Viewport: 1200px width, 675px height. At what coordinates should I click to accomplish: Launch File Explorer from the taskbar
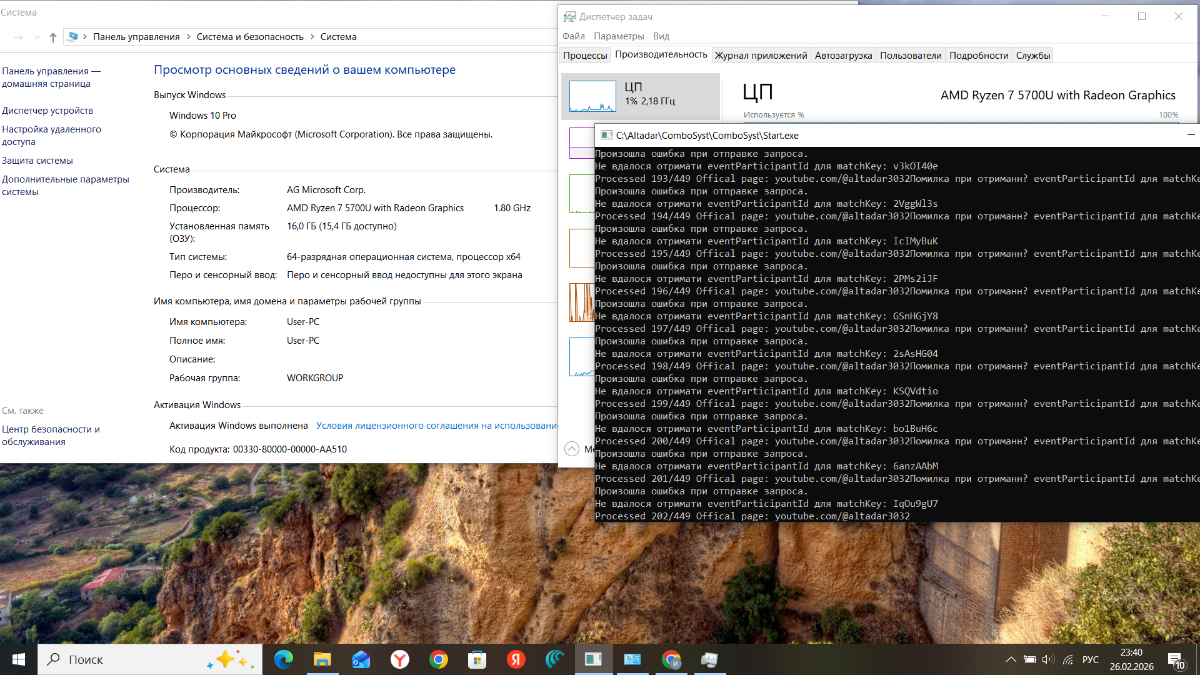point(322,659)
